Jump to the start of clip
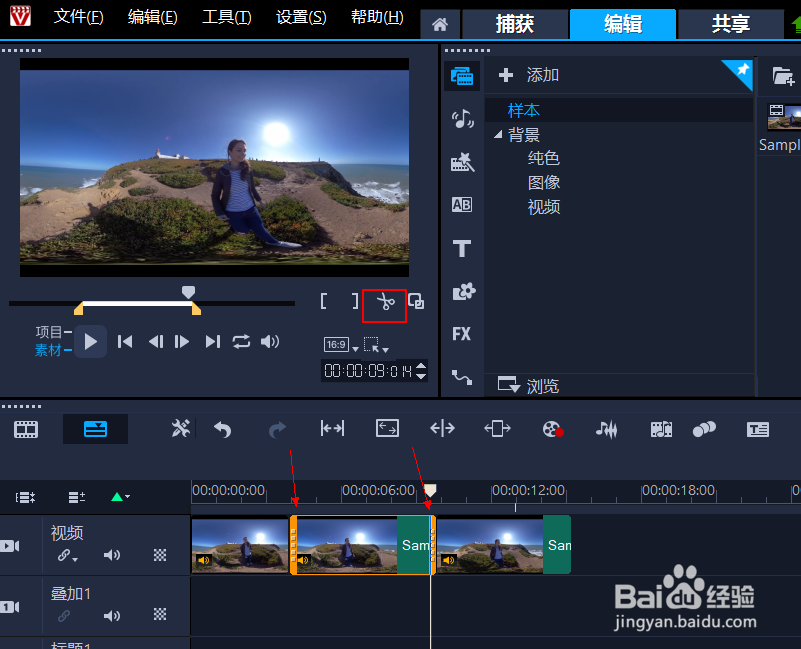 click(x=125, y=341)
